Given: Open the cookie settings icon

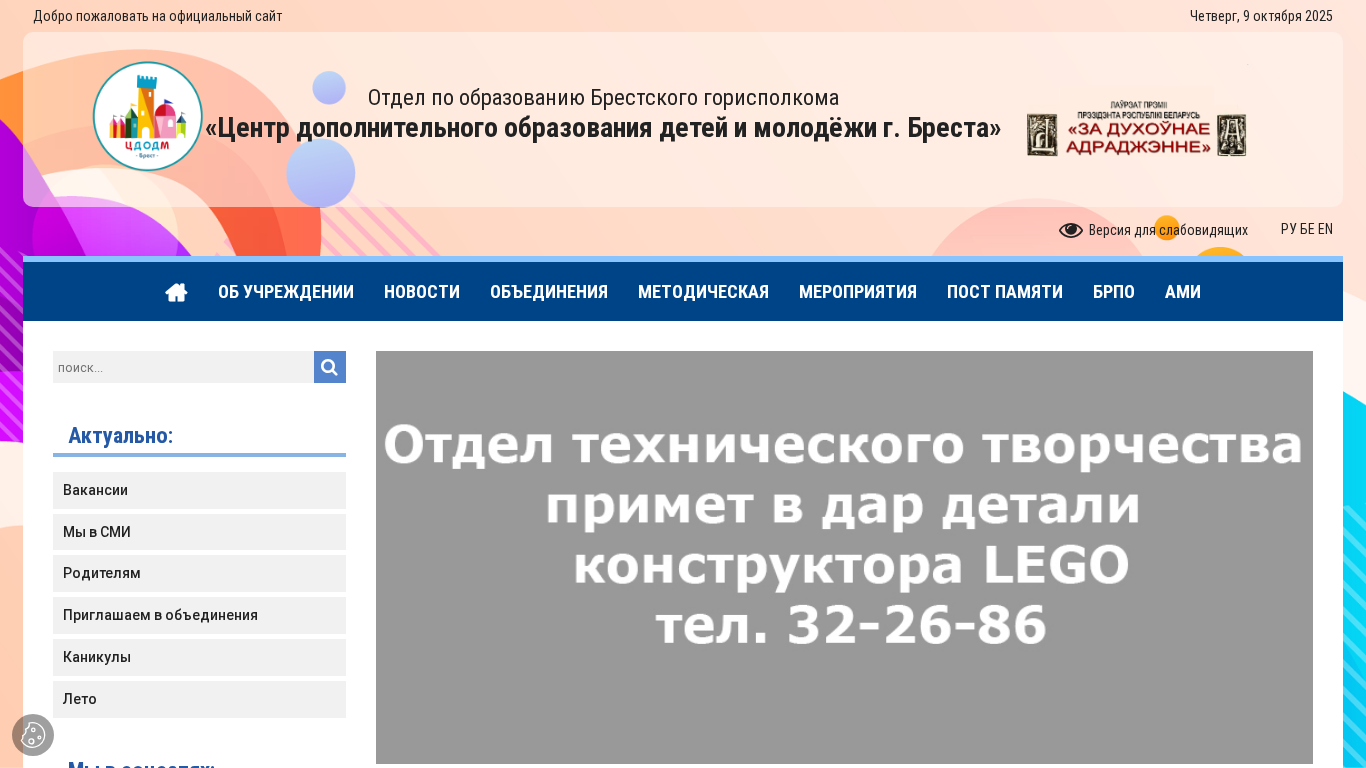Looking at the screenshot, I should [x=33, y=735].
